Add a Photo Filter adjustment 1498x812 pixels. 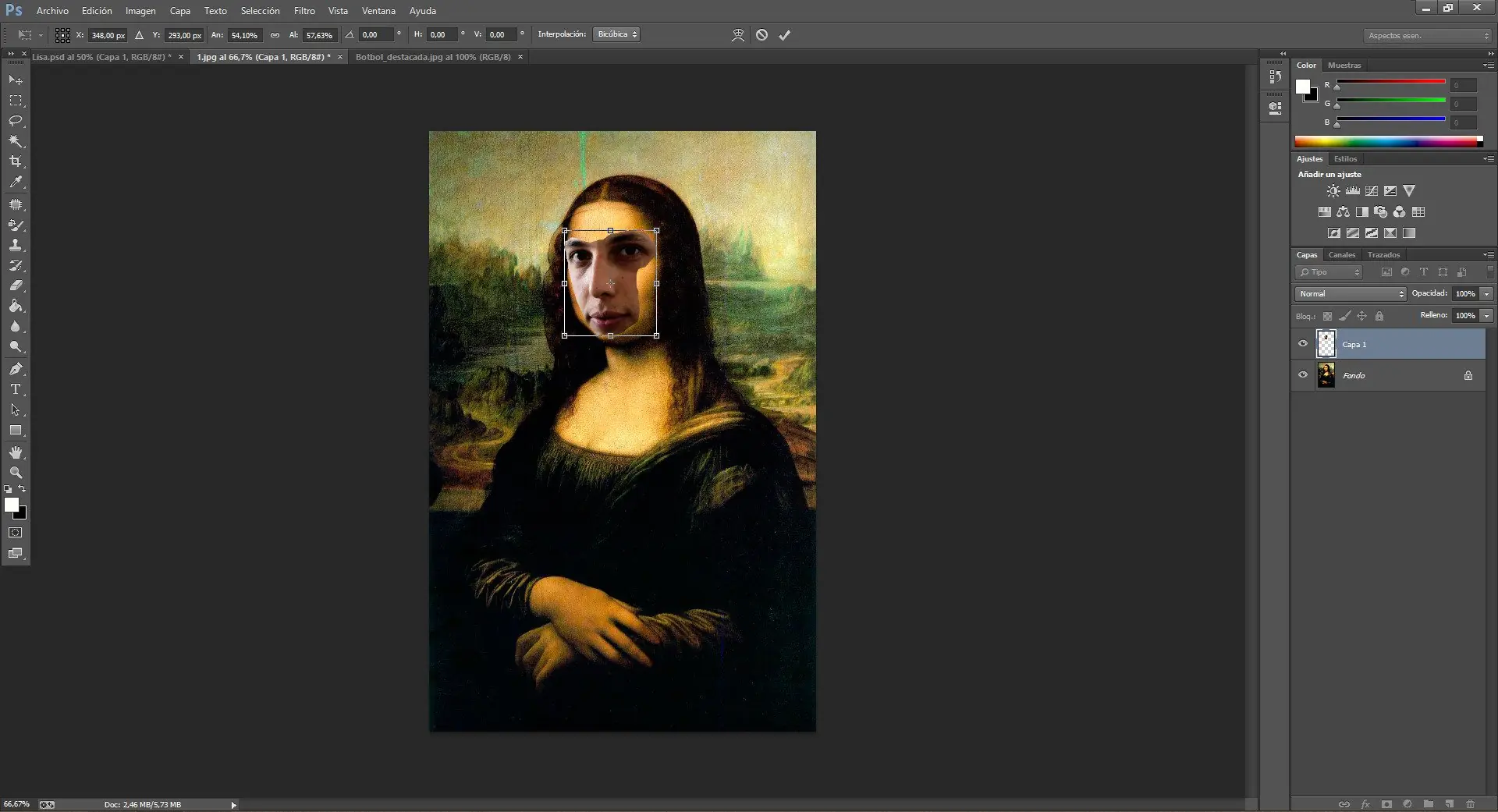[x=1381, y=212]
